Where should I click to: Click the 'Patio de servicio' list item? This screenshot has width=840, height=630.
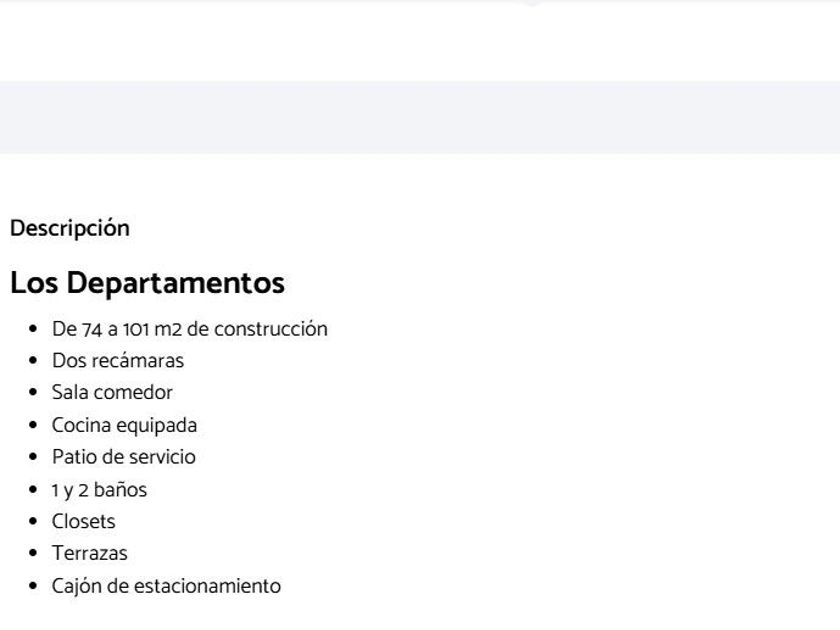pos(124,457)
